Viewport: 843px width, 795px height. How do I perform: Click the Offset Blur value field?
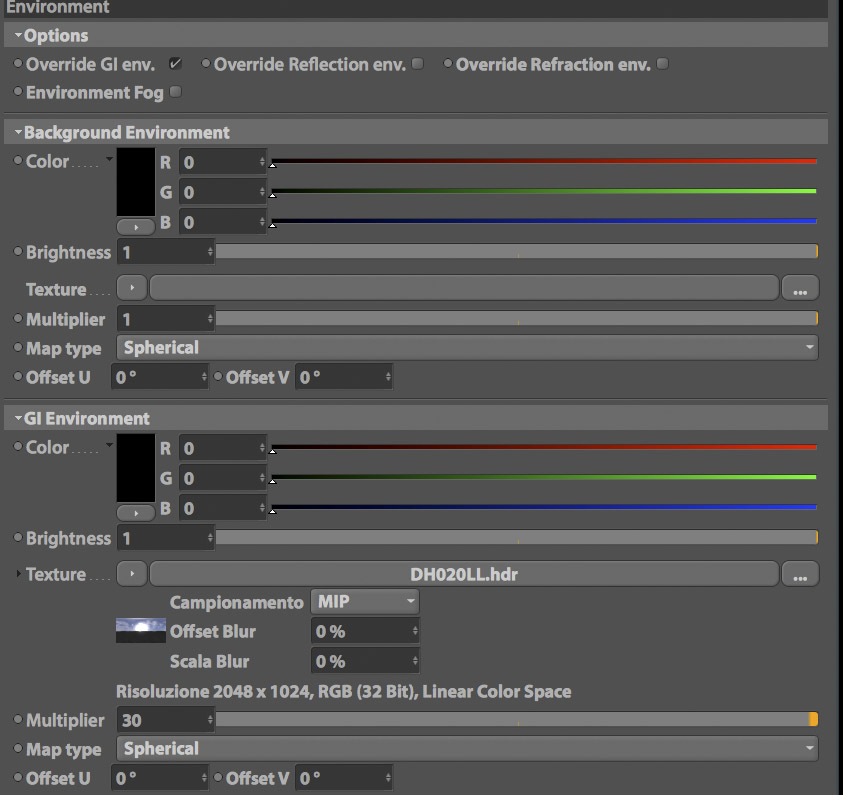point(365,631)
